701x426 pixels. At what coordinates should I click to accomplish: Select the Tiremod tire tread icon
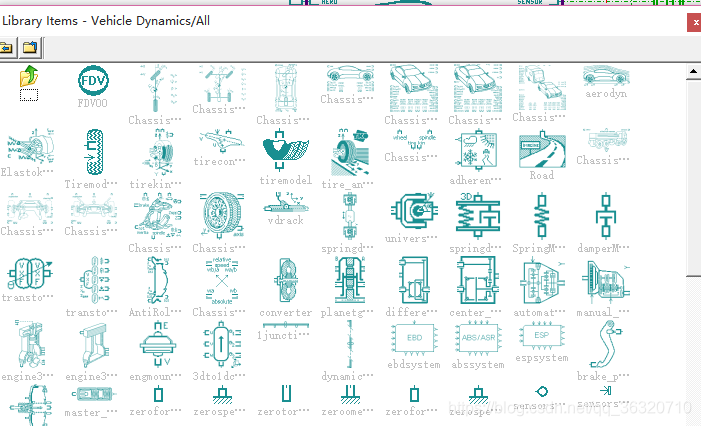pyautogui.click(x=94, y=152)
